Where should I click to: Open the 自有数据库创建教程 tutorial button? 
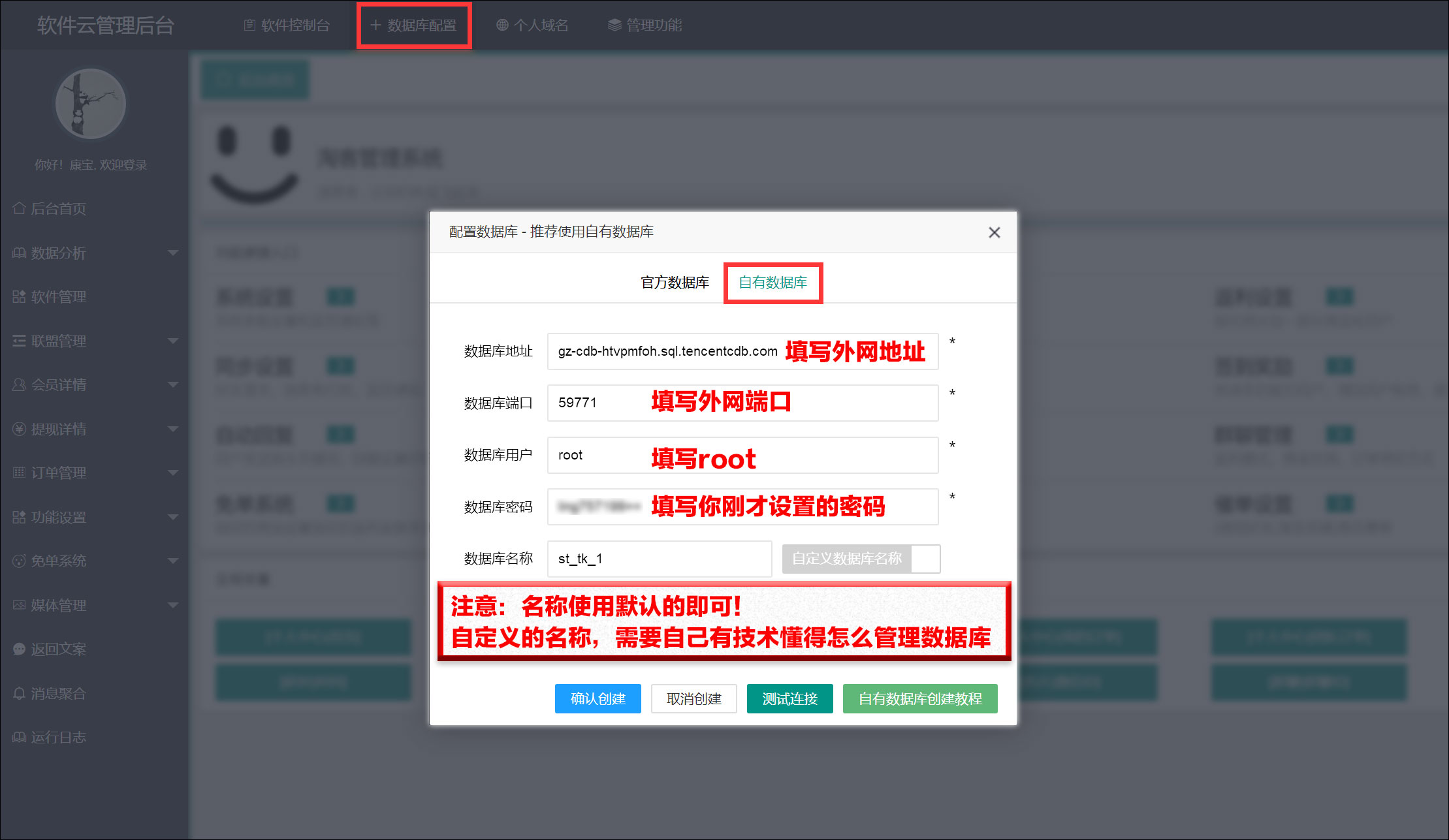point(919,699)
